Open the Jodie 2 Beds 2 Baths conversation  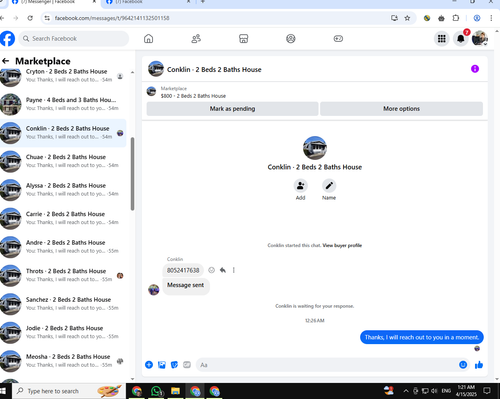click(x=63, y=332)
